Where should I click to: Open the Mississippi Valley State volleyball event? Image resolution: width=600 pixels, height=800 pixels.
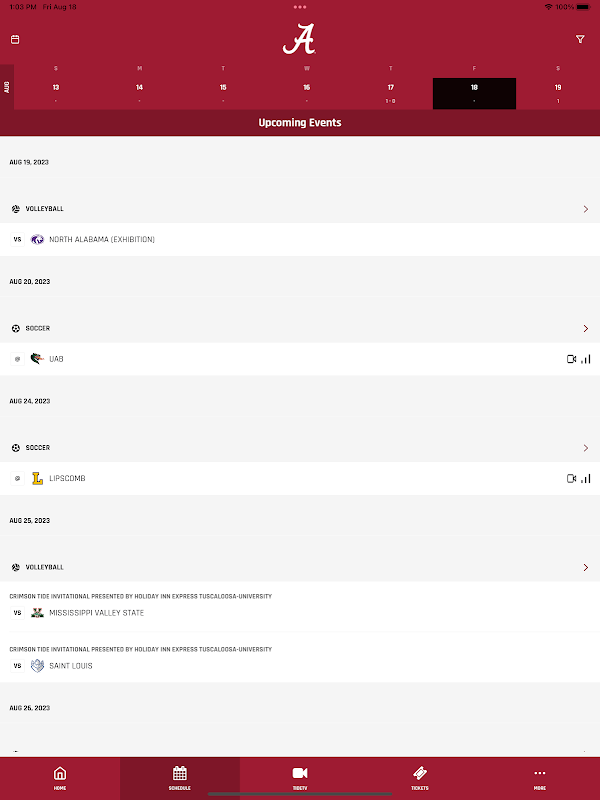coord(300,606)
